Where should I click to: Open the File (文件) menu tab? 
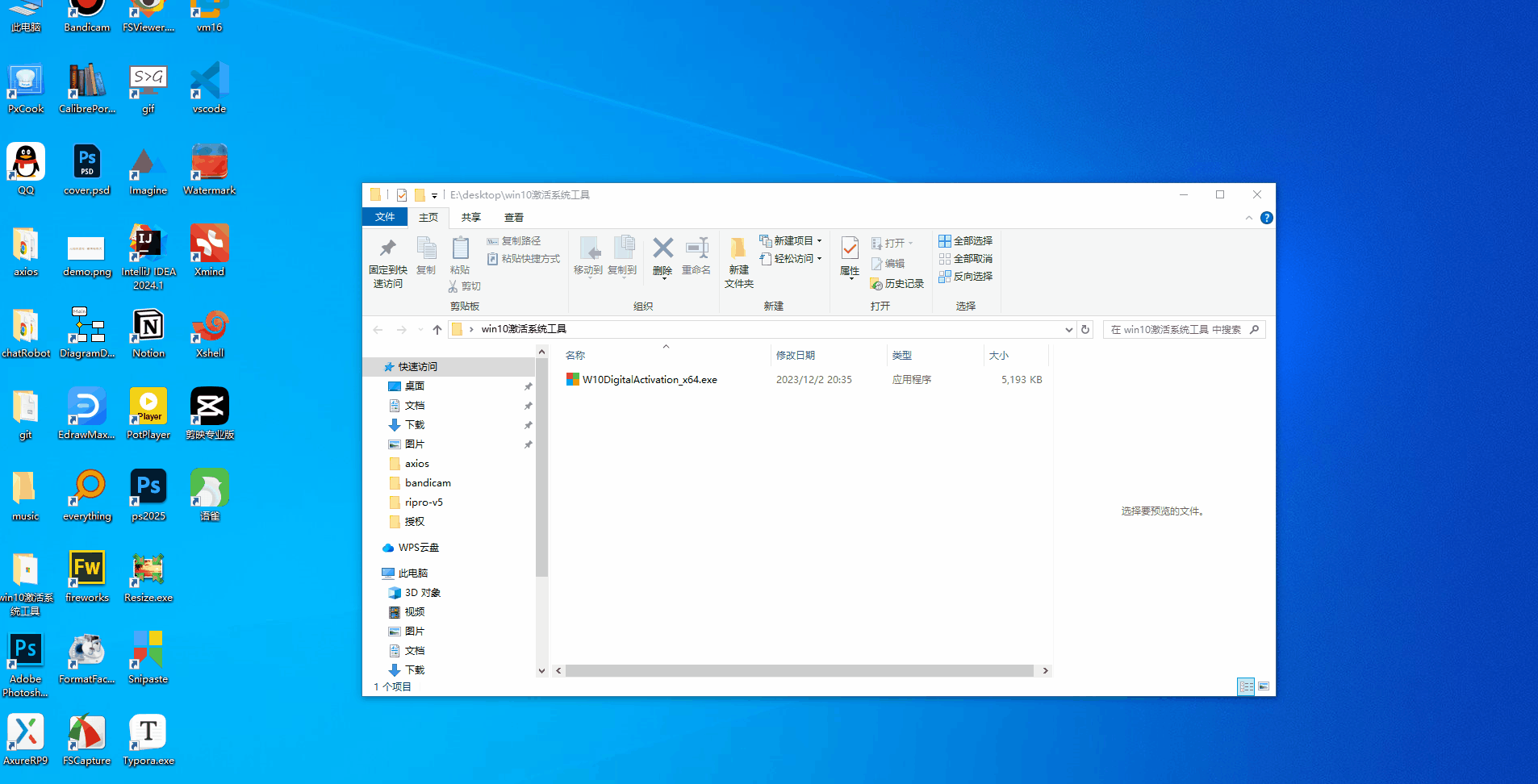point(385,217)
